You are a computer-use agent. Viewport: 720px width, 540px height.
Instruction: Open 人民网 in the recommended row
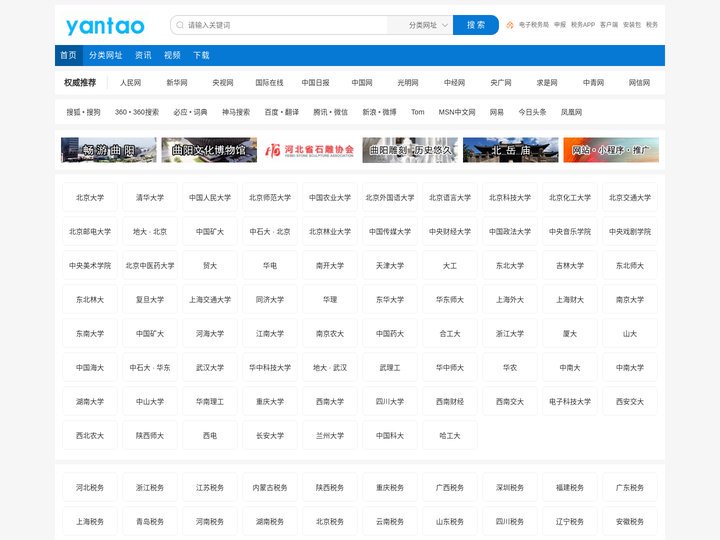130,83
